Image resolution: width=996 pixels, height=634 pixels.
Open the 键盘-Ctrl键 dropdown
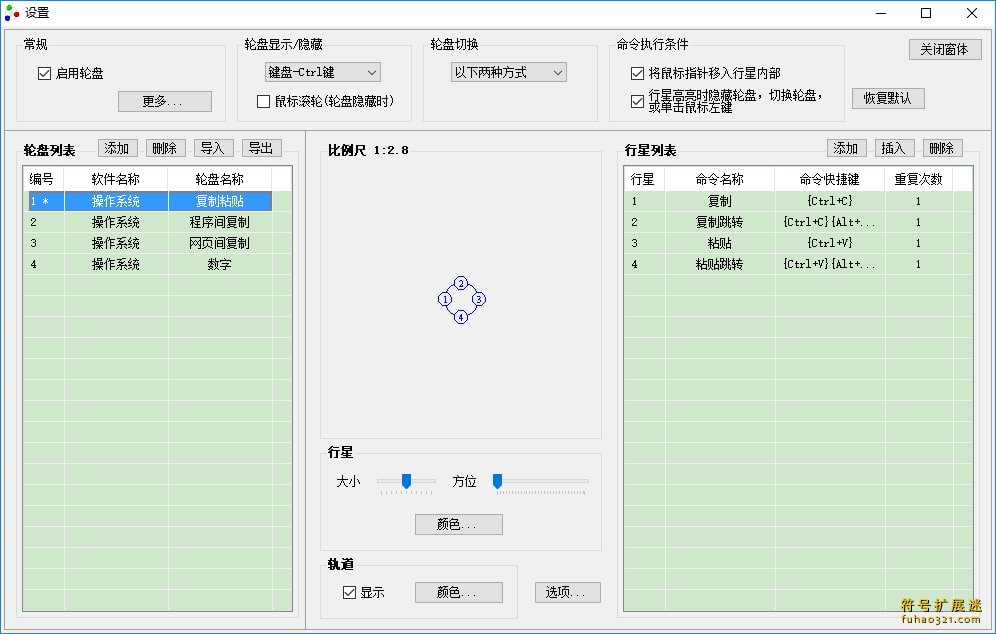coord(321,72)
